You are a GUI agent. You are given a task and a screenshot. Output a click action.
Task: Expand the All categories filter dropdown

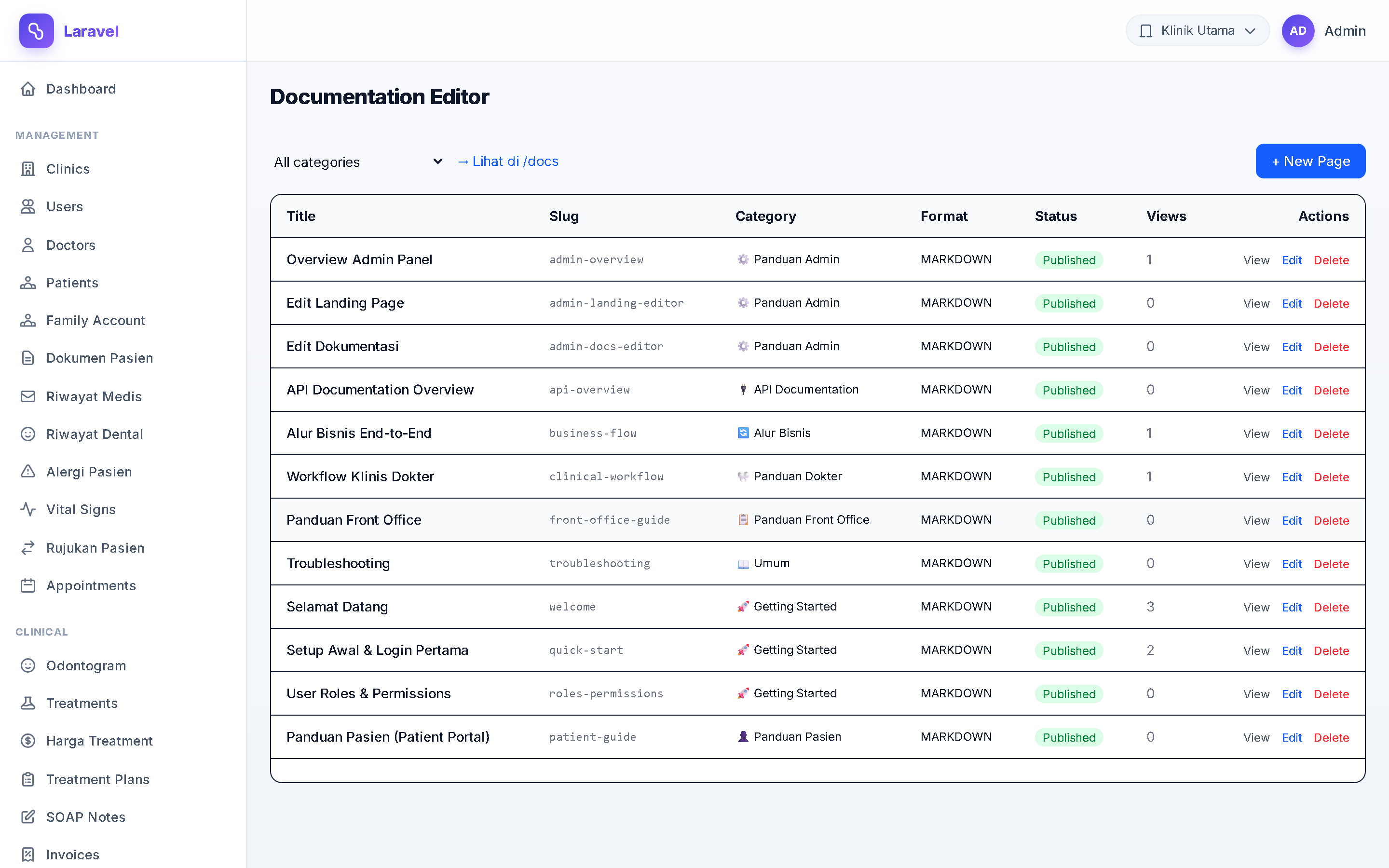coord(358,162)
